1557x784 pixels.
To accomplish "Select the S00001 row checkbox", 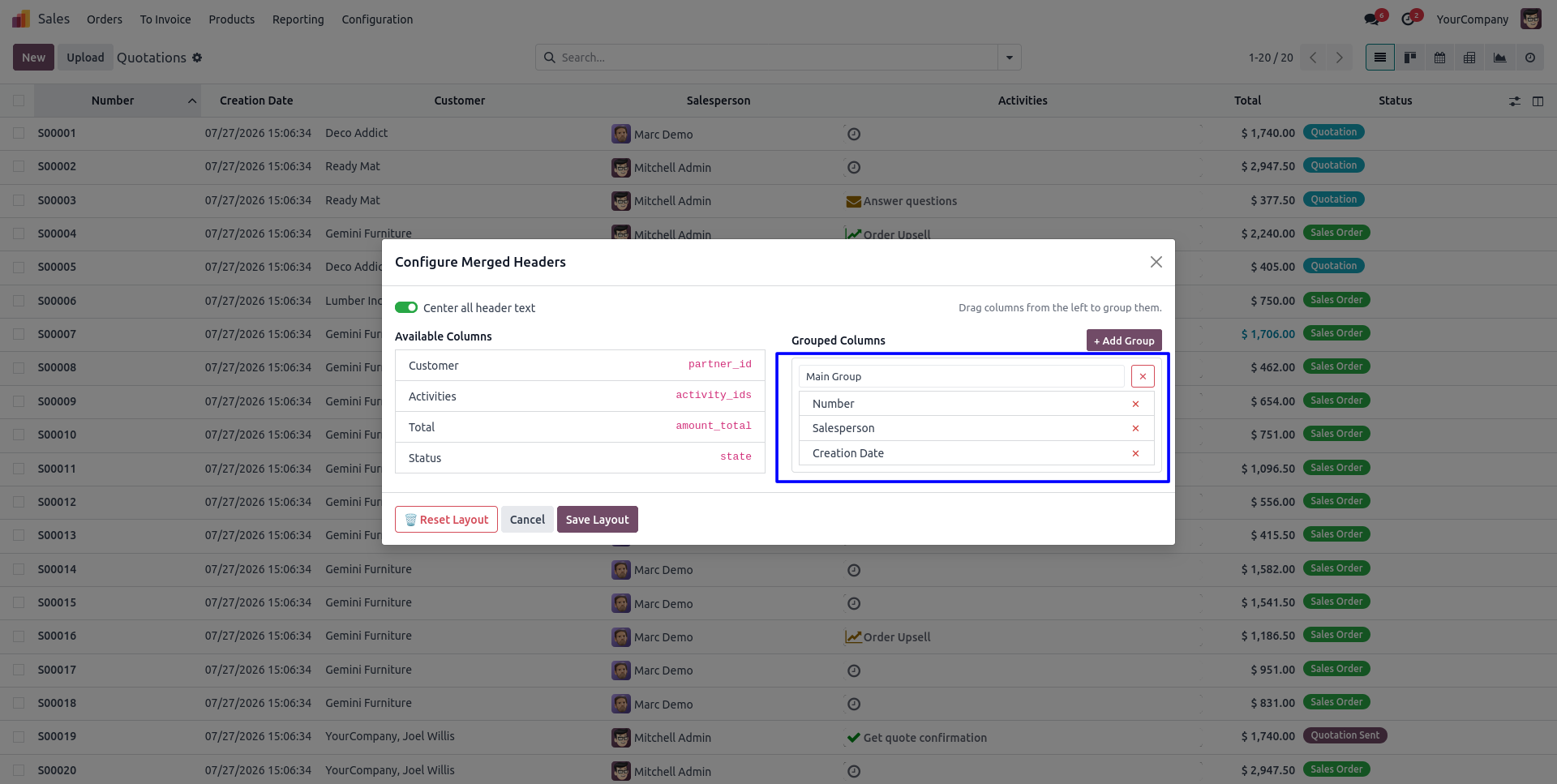I will [x=19, y=133].
